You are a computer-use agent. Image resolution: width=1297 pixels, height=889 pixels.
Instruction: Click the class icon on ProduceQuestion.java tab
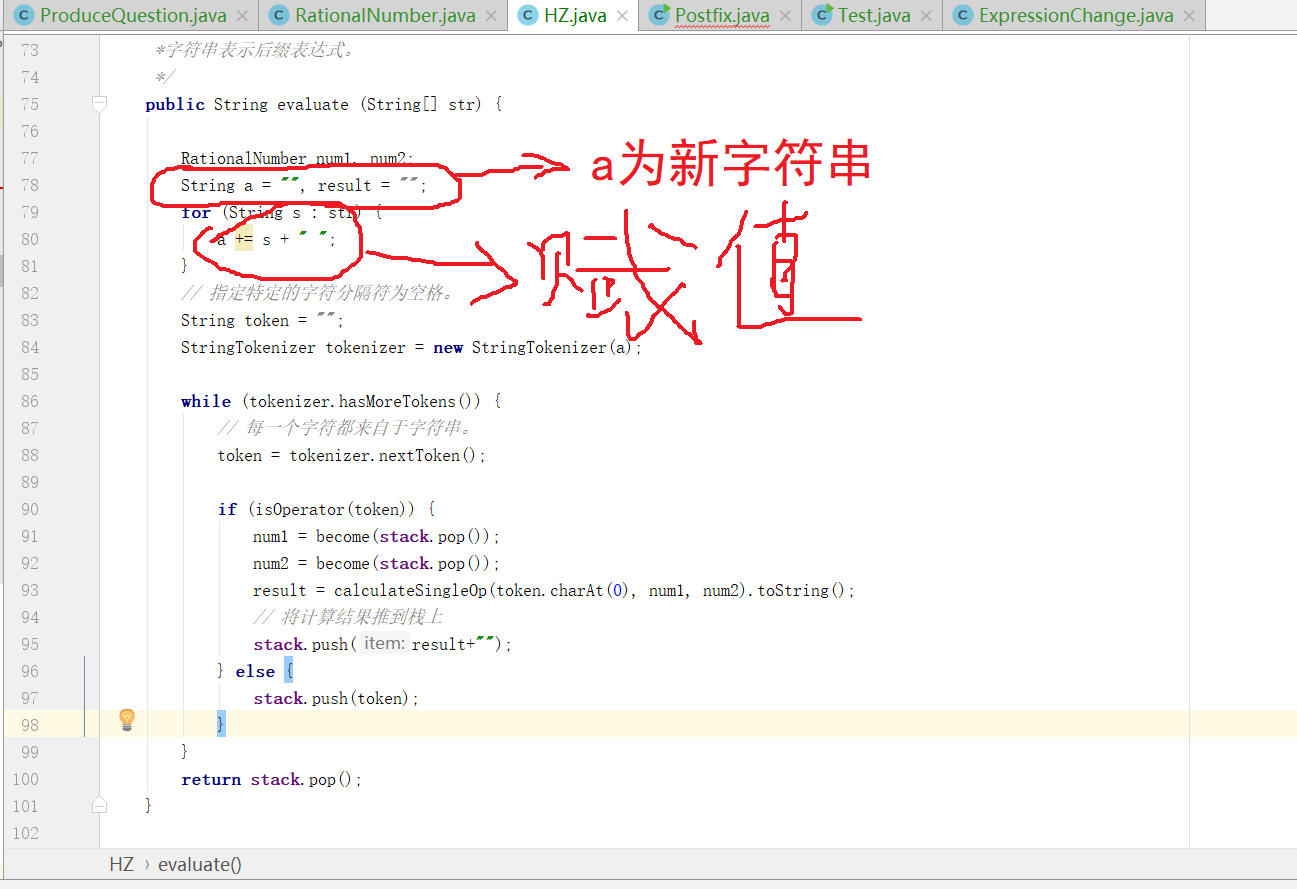coord(24,15)
